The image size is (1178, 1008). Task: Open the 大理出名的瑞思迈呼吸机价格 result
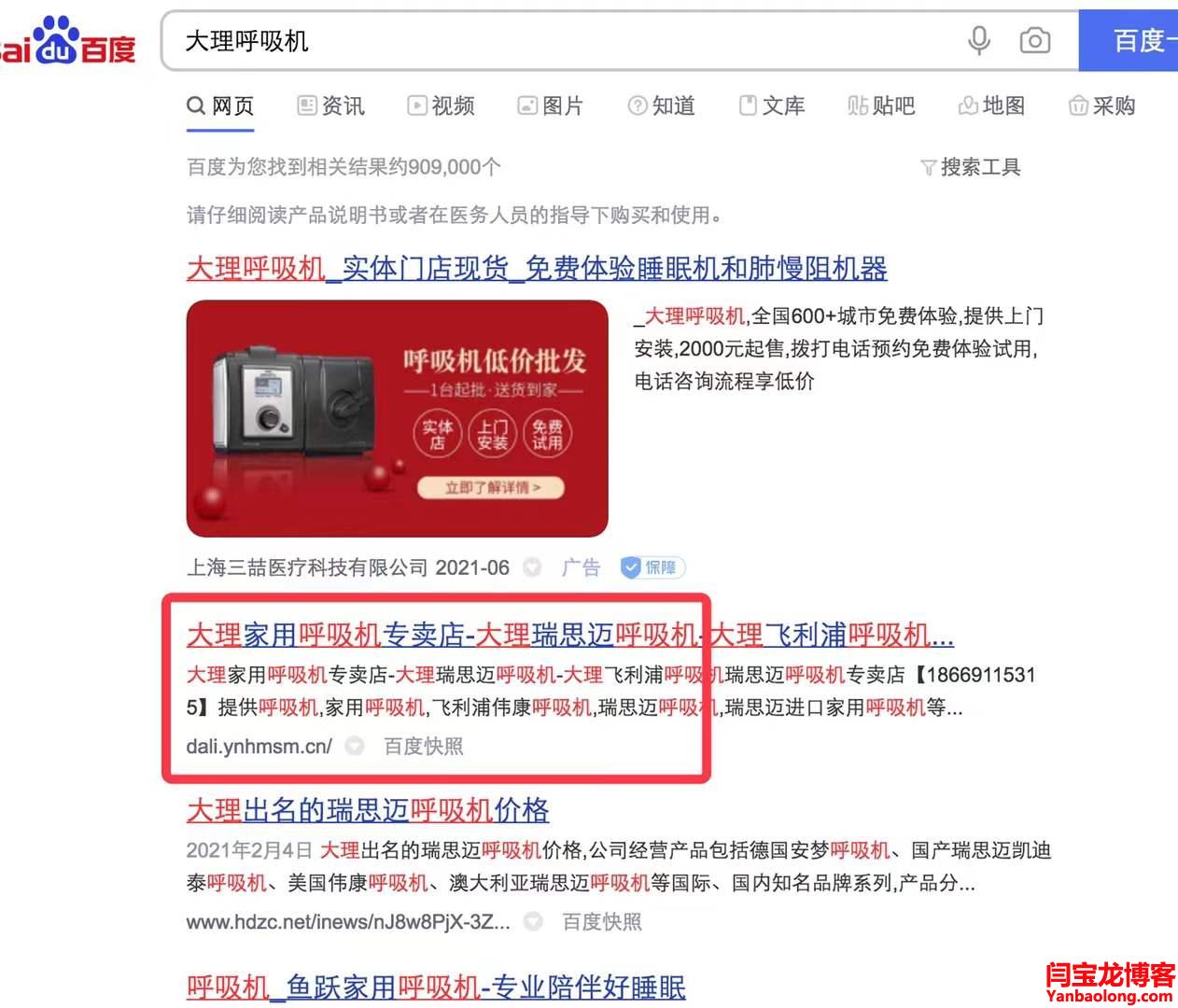tap(368, 810)
